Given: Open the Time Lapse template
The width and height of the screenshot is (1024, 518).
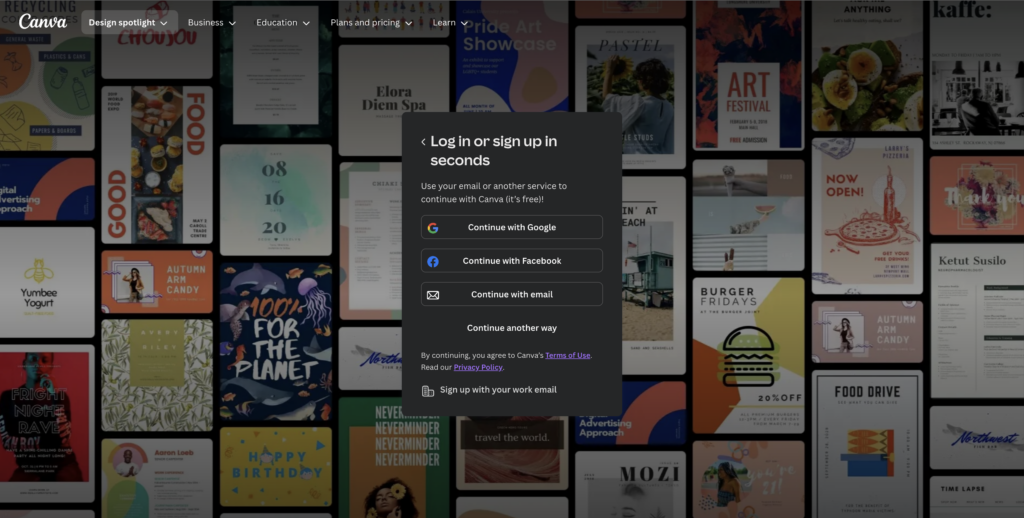Looking at the screenshot, I should [977, 497].
